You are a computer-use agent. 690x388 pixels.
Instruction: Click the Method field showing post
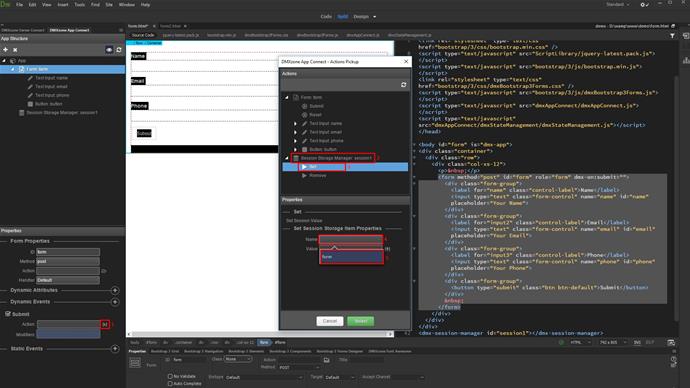click(68, 261)
